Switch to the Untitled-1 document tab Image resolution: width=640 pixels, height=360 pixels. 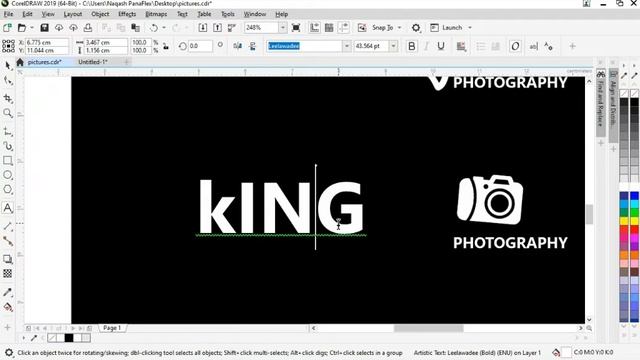click(93, 62)
